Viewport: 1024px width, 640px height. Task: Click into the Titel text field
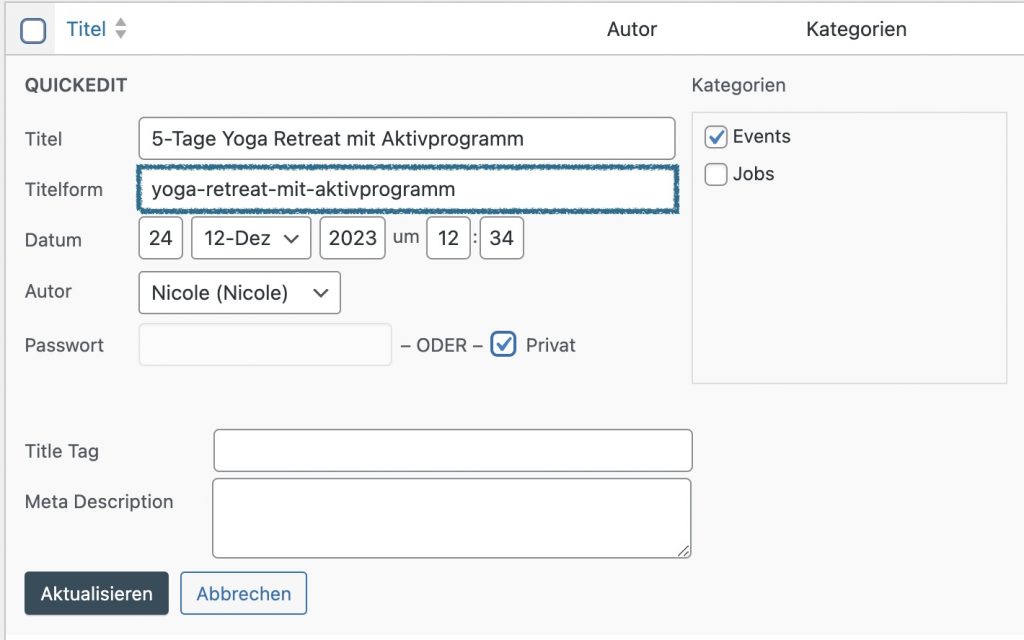pos(407,138)
